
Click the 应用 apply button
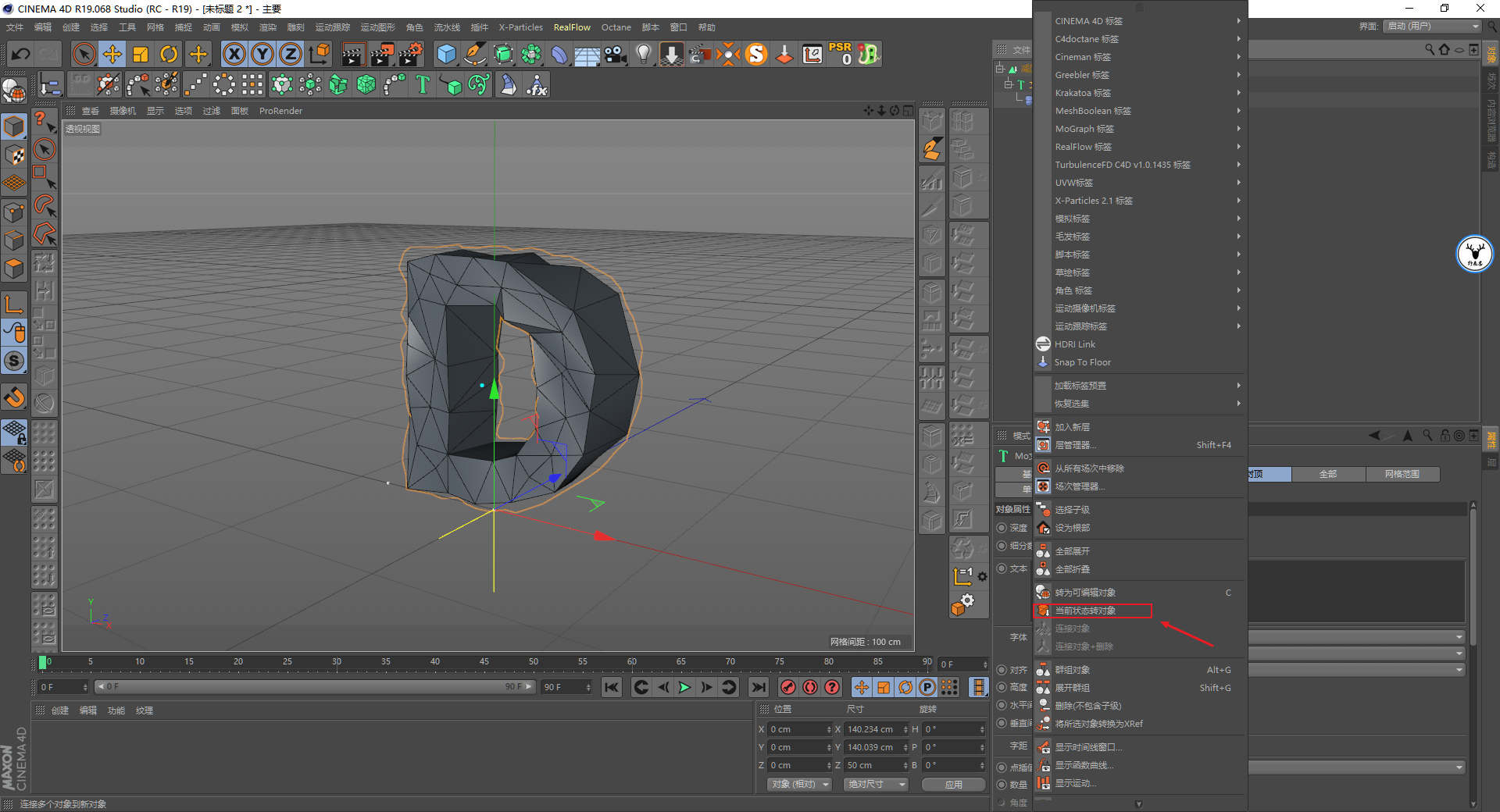[x=953, y=785]
